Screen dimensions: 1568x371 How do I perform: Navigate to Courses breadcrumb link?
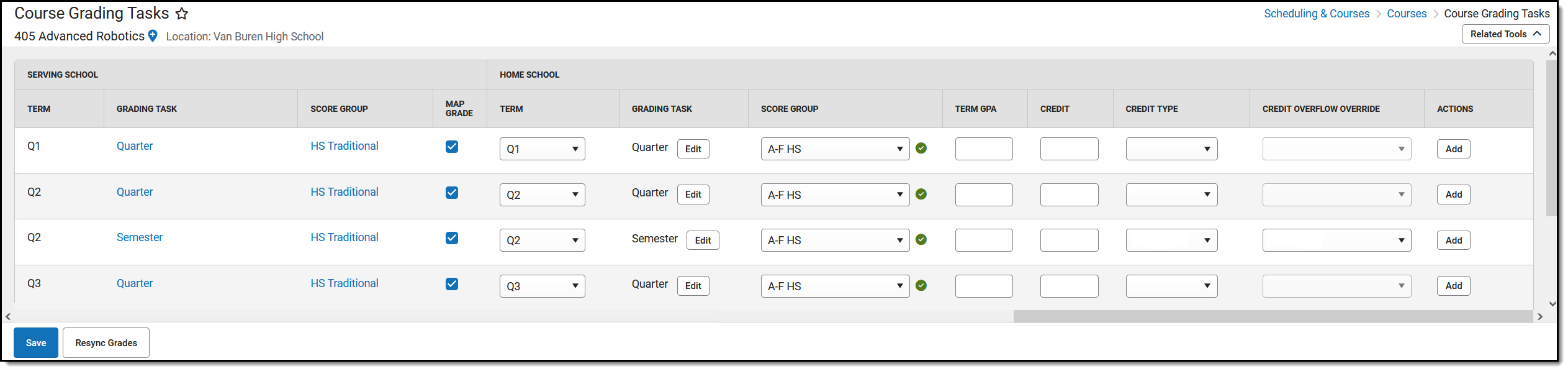(x=1407, y=14)
